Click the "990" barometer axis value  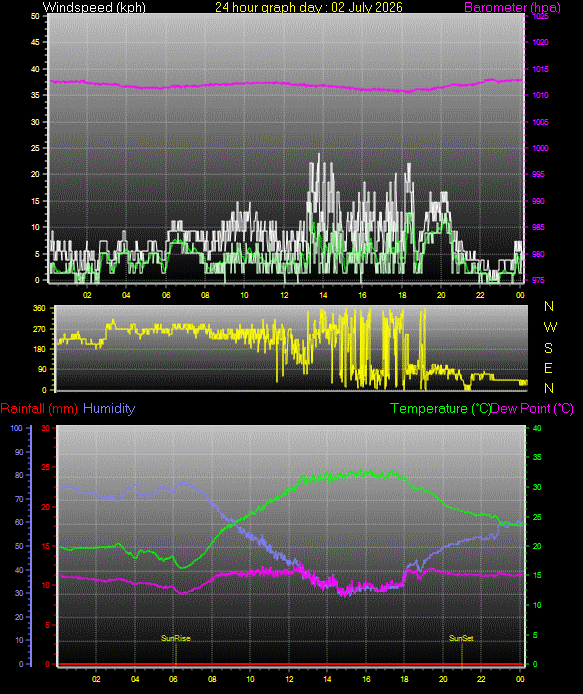pos(538,201)
